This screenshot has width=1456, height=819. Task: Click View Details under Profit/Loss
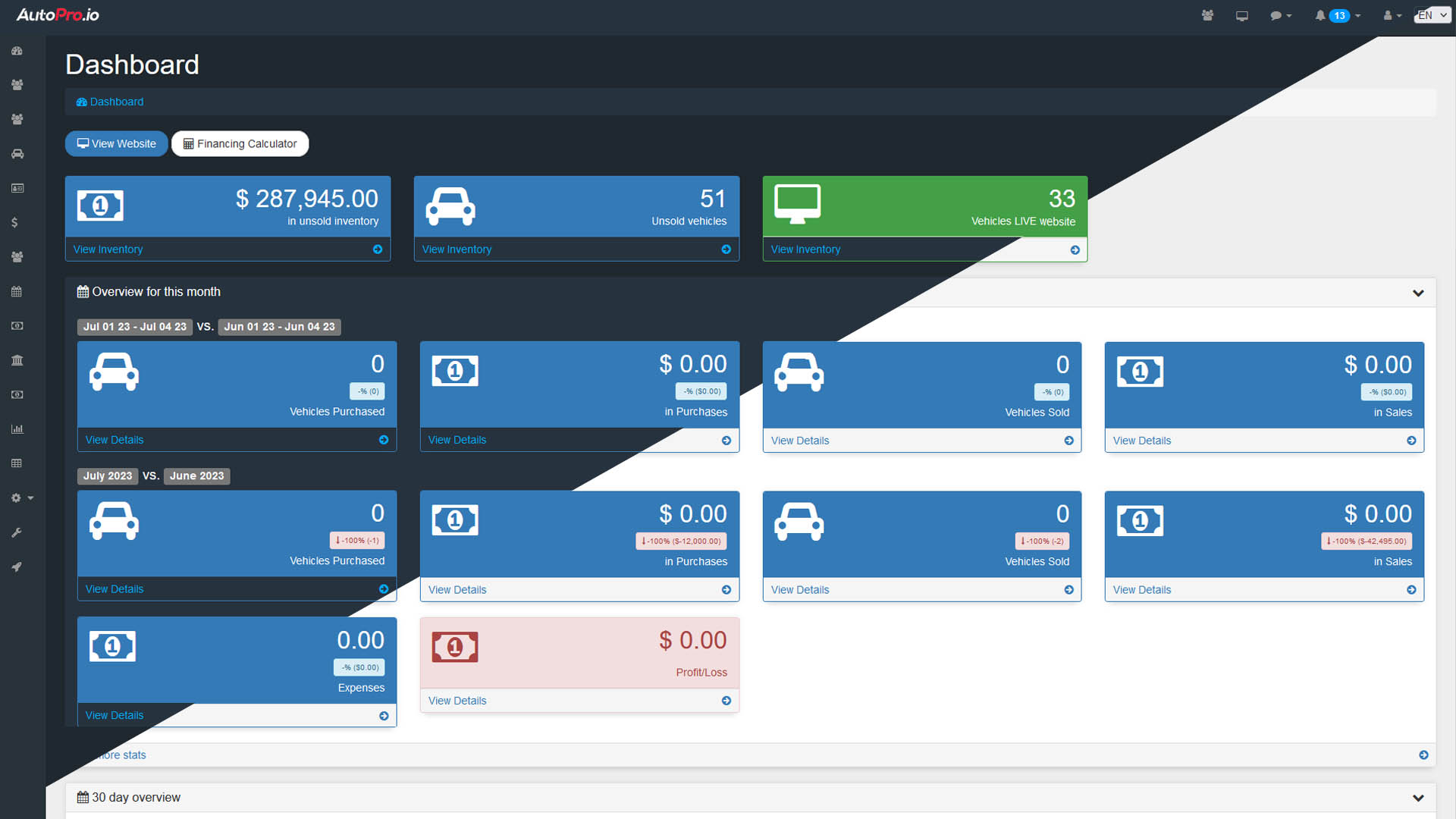[x=457, y=701]
